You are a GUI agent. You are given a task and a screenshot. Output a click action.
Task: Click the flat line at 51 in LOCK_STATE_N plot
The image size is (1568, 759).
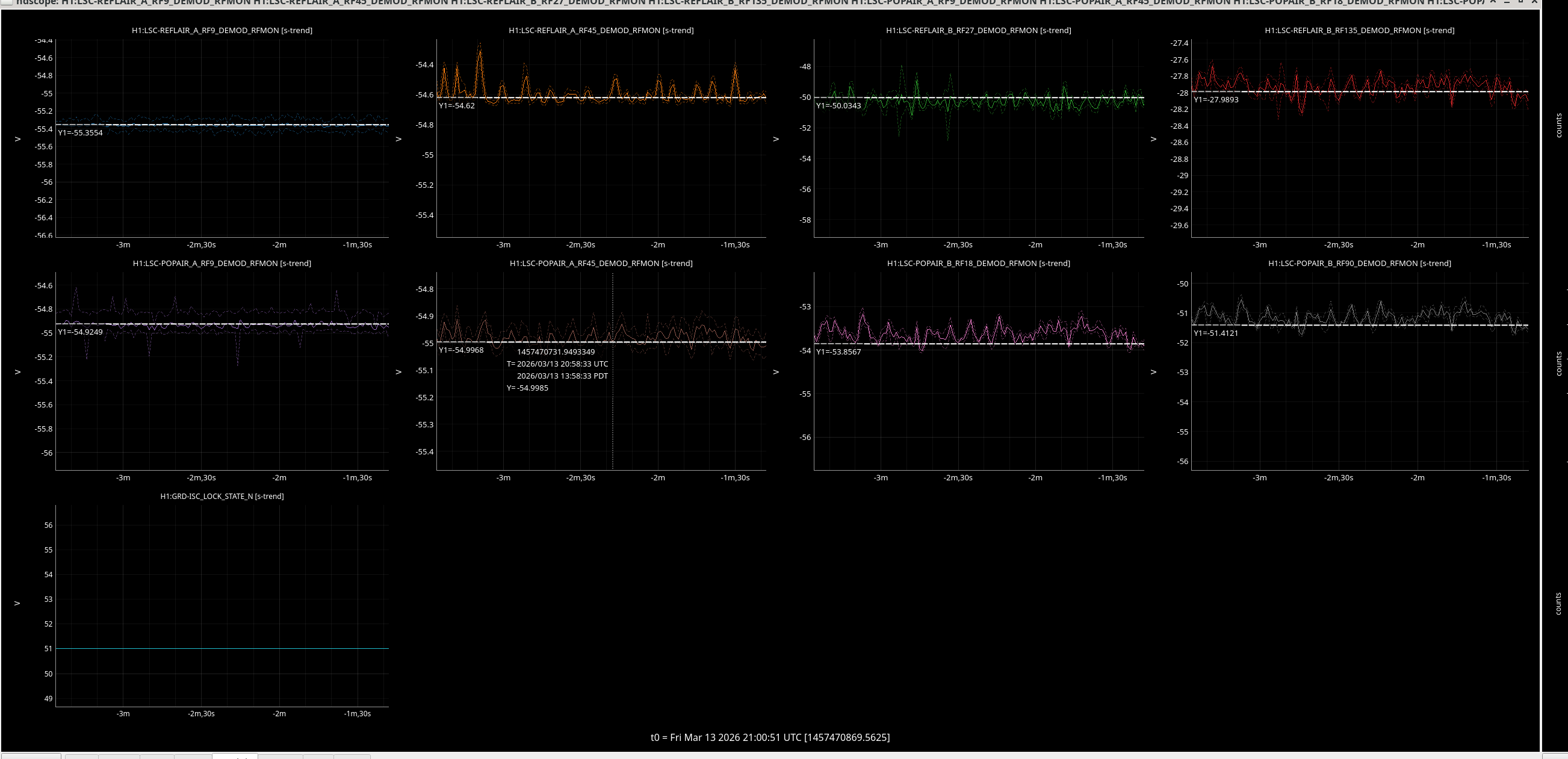[x=222, y=649]
